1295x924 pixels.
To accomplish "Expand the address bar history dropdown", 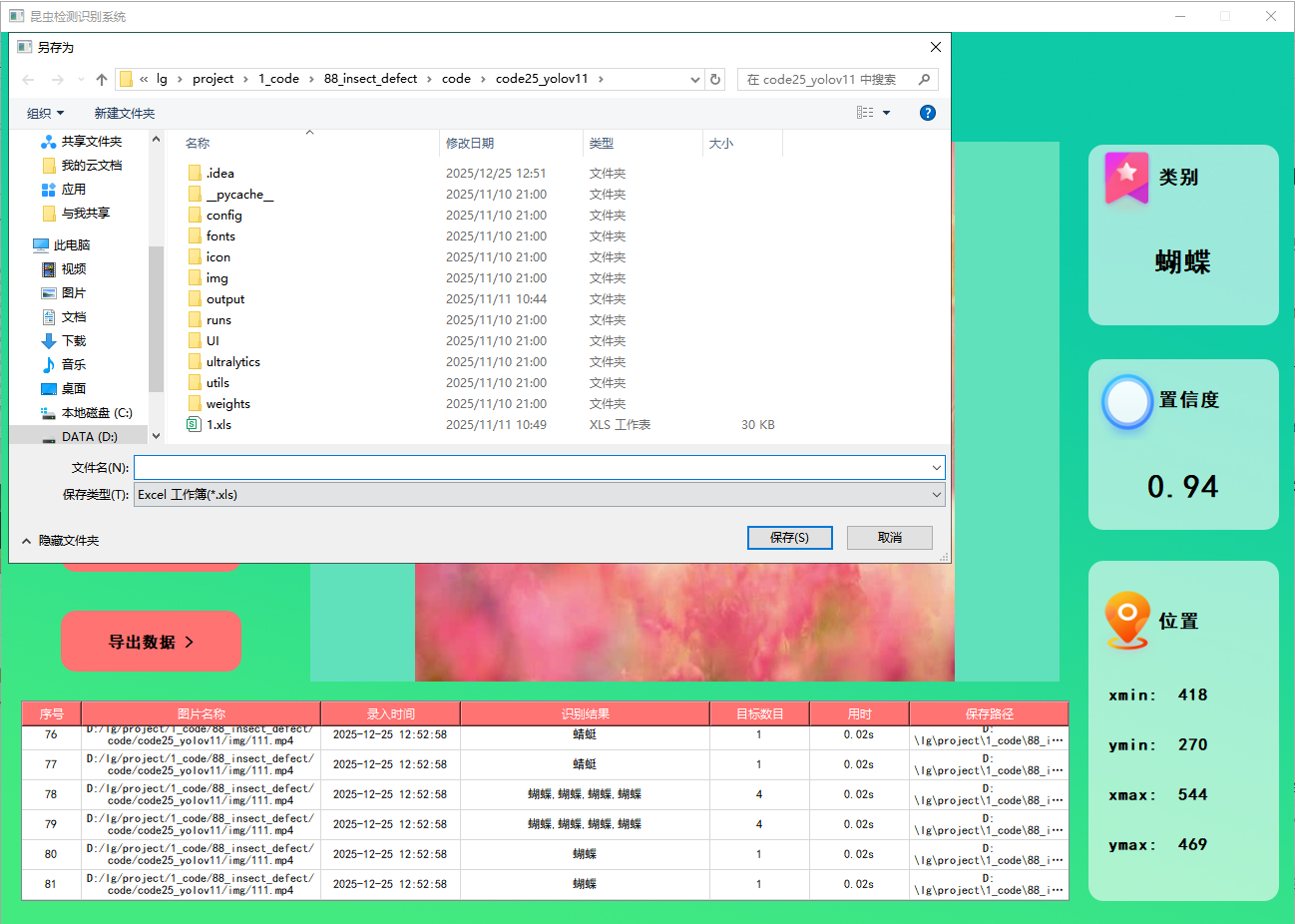I will tap(695, 80).
